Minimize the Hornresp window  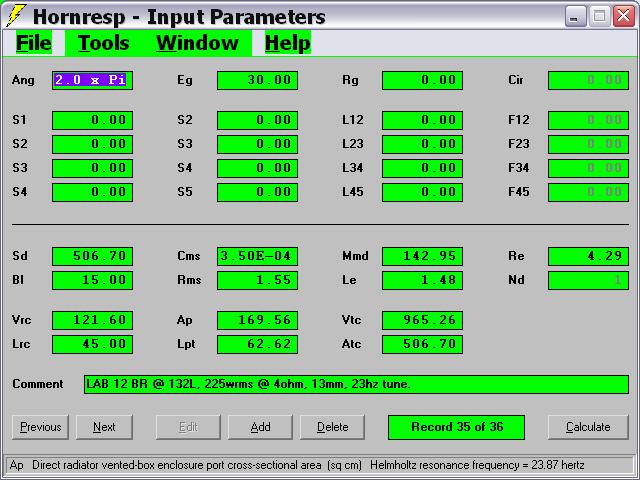coord(575,17)
